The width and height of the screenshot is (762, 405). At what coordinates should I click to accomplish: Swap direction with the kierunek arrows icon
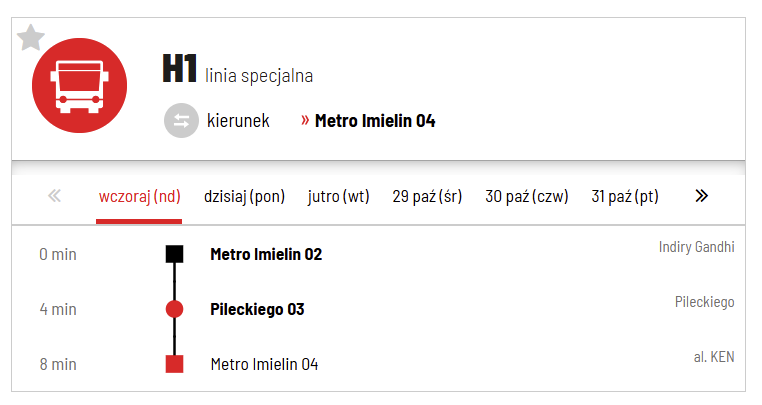coord(181,121)
